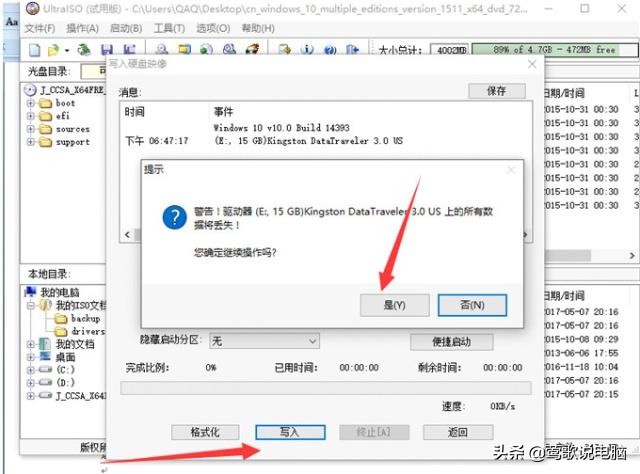Click the Mount to virtual drive icon
640x474 pixels.
pos(229,49)
